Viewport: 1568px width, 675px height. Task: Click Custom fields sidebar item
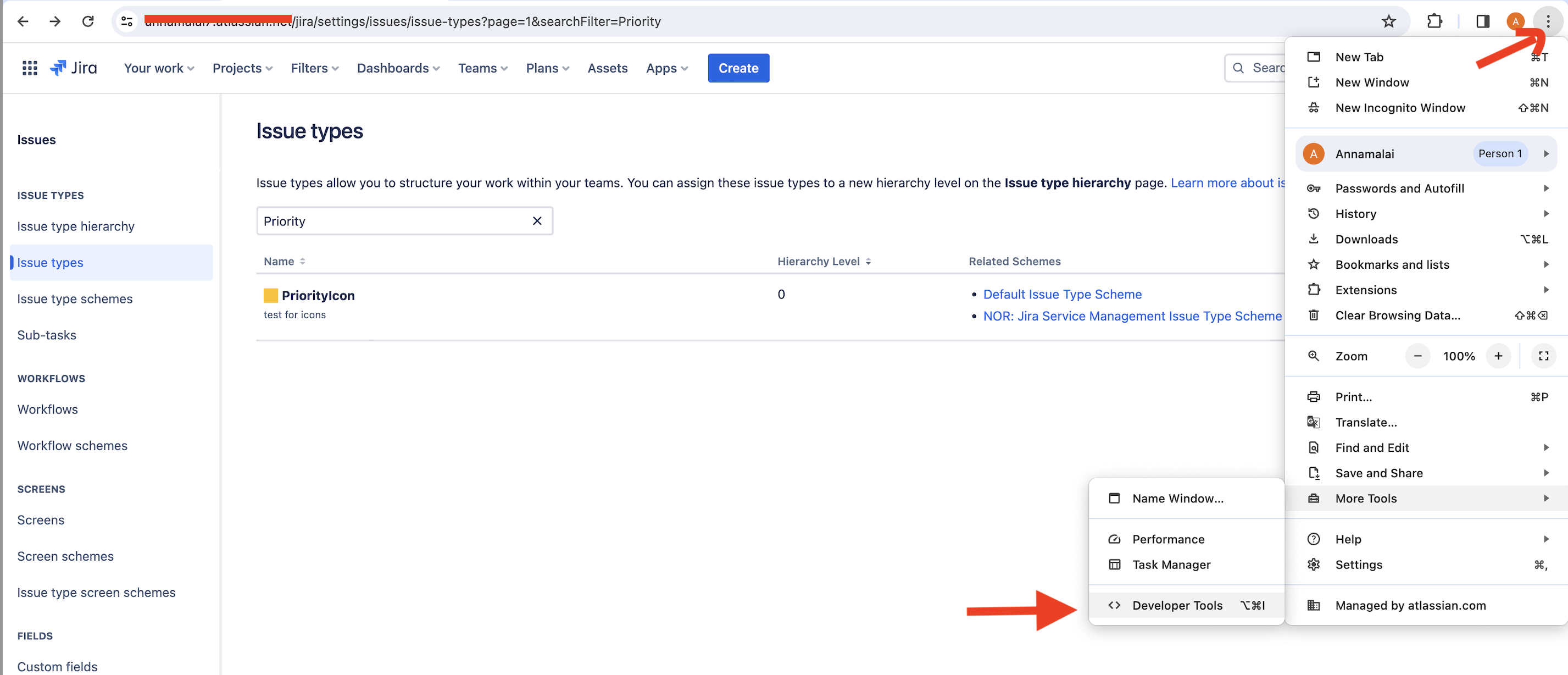(57, 664)
